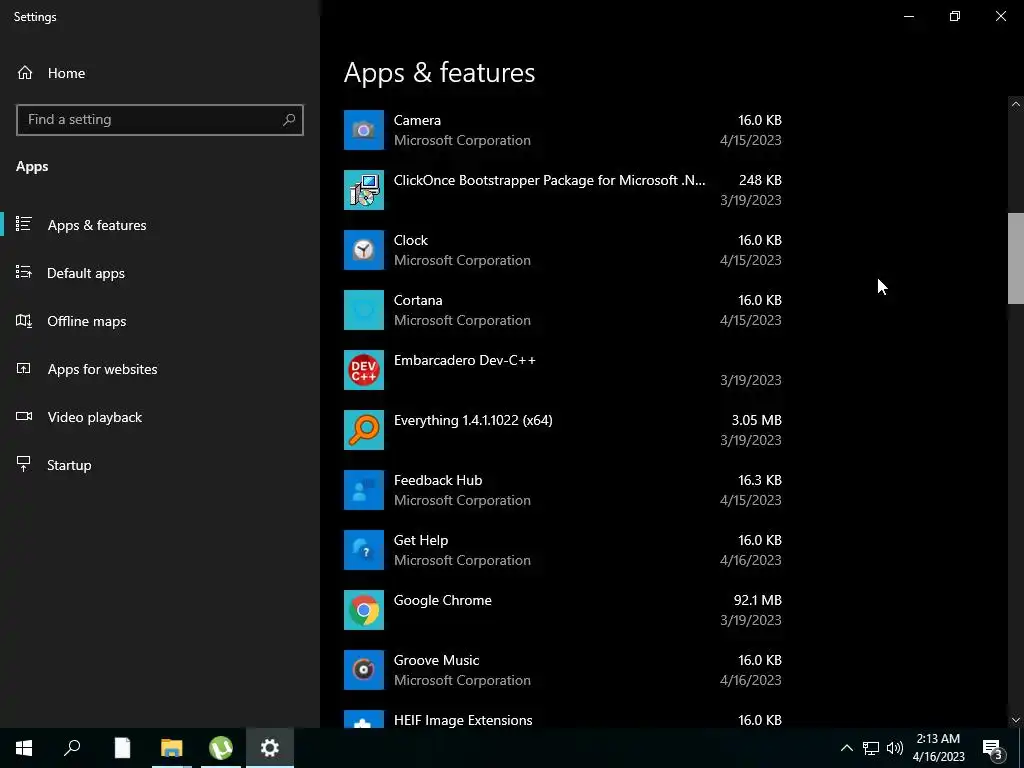Click the Cortana app icon
The height and width of the screenshot is (768, 1024).
[364, 310]
